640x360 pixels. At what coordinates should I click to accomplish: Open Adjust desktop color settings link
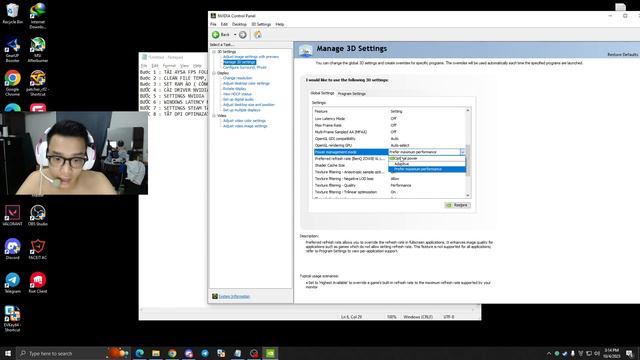(246, 83)
